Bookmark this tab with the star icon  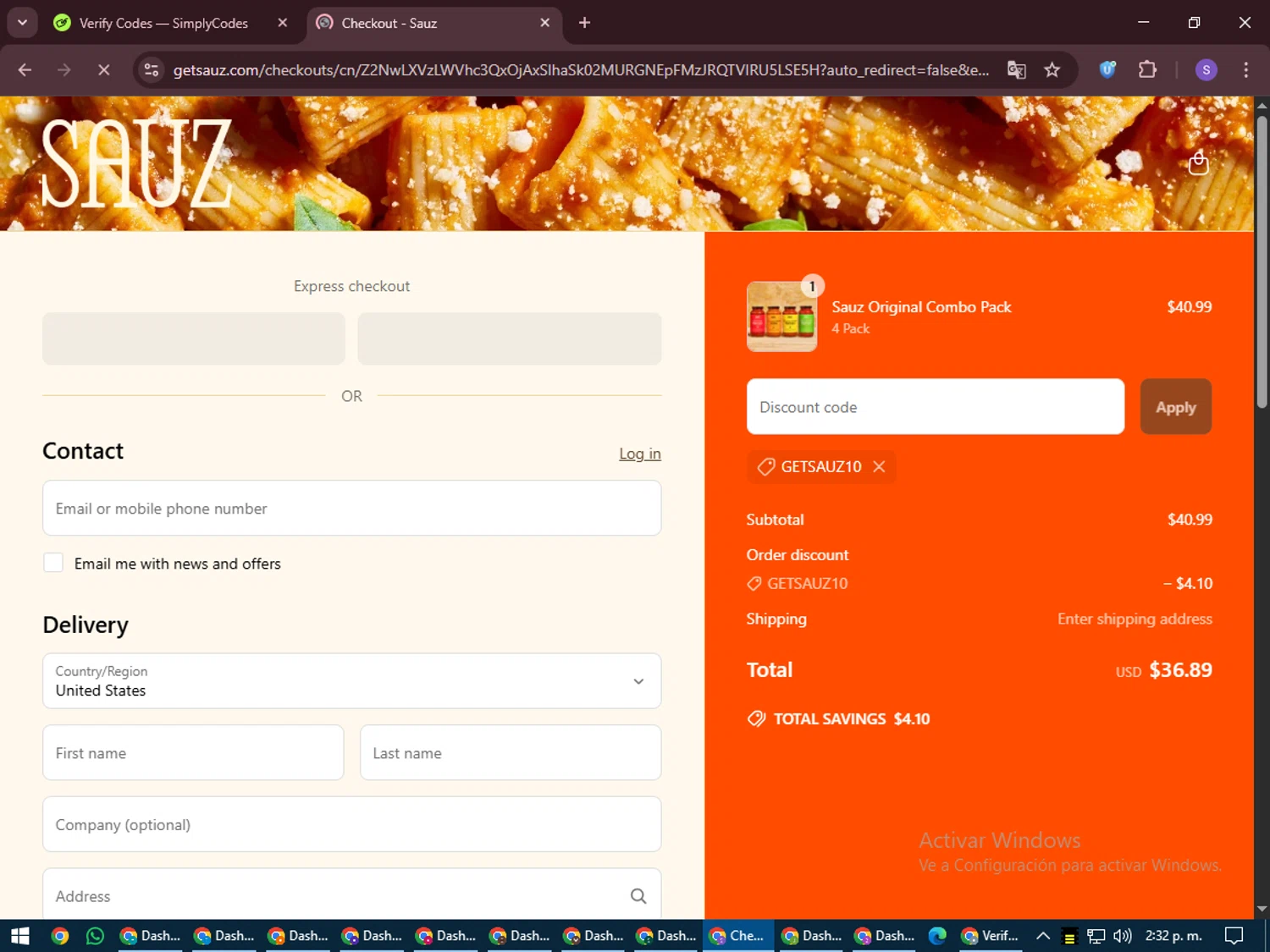[1052, 70]
